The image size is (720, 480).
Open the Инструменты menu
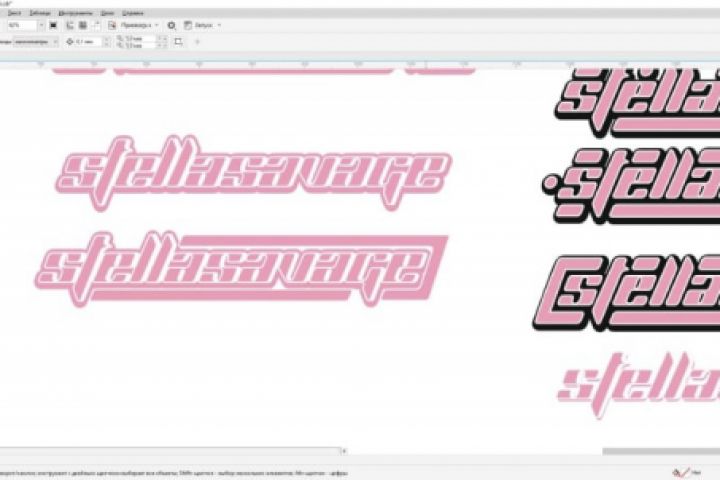[75, 13]
